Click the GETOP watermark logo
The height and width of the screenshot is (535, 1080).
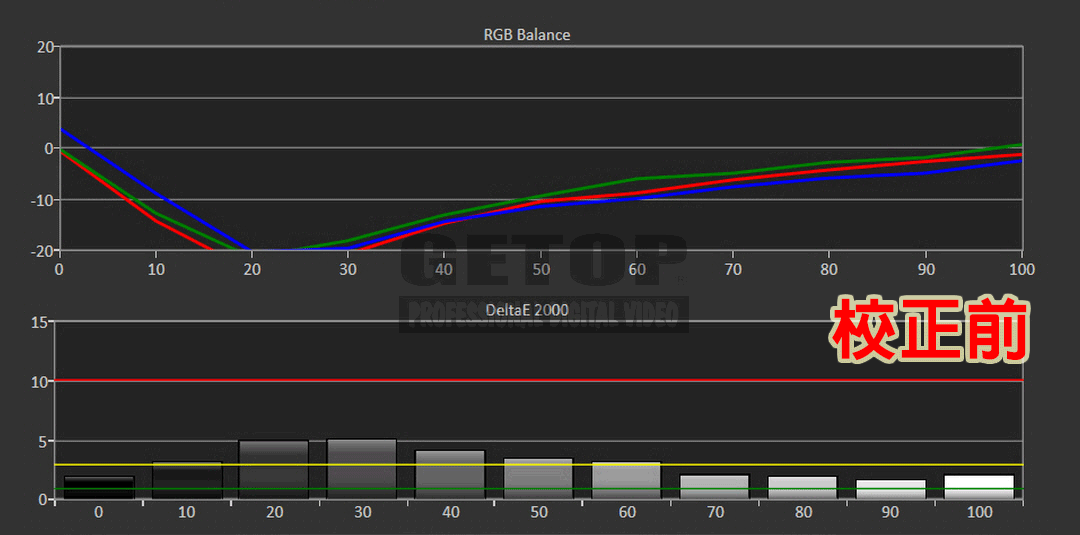click(543, 264)
